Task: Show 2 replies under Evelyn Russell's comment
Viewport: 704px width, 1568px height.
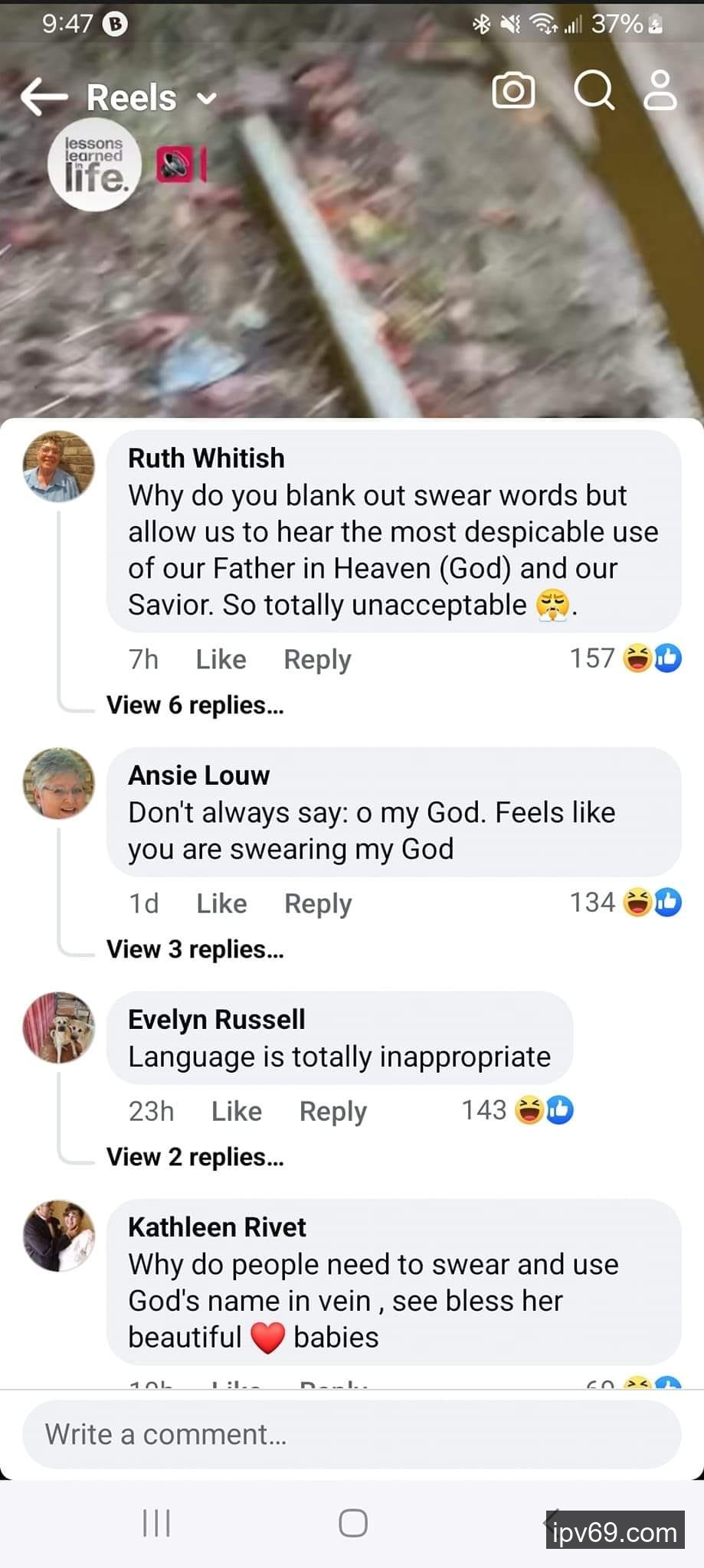Action: pos(195,1157)
